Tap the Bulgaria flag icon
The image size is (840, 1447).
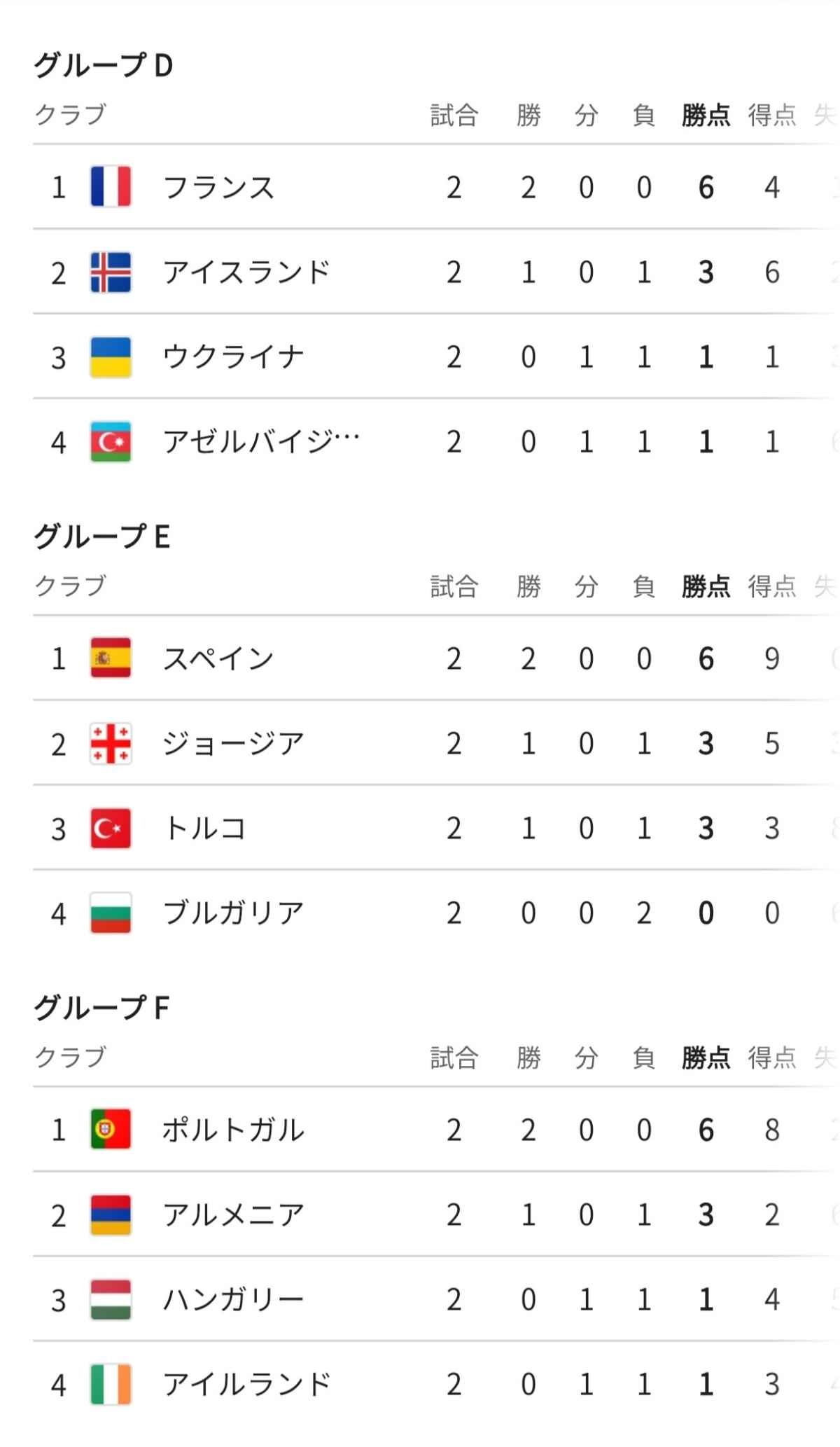coord(111,913)
